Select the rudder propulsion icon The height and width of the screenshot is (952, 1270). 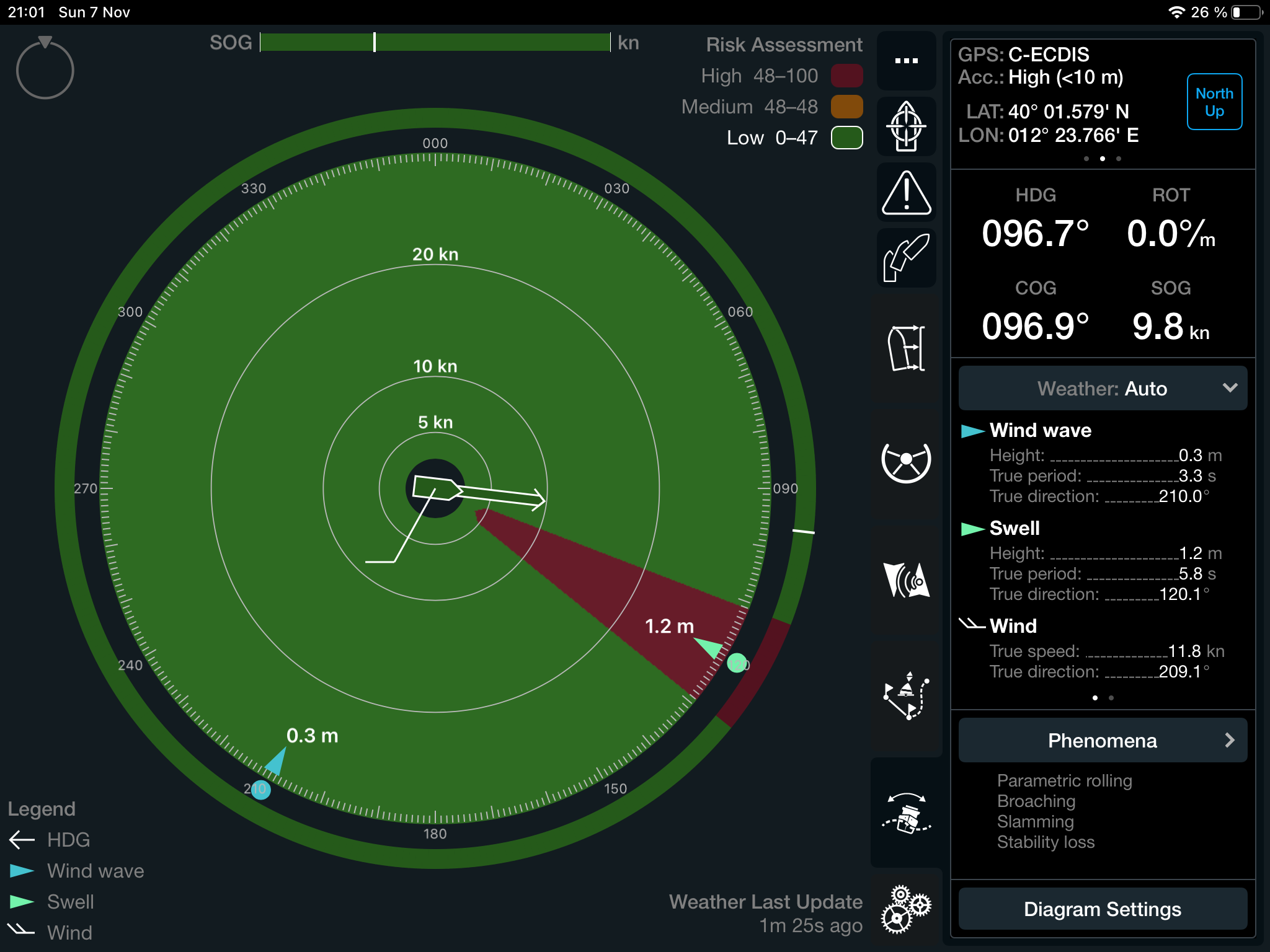pyautogui.click(x=906, y=258)
